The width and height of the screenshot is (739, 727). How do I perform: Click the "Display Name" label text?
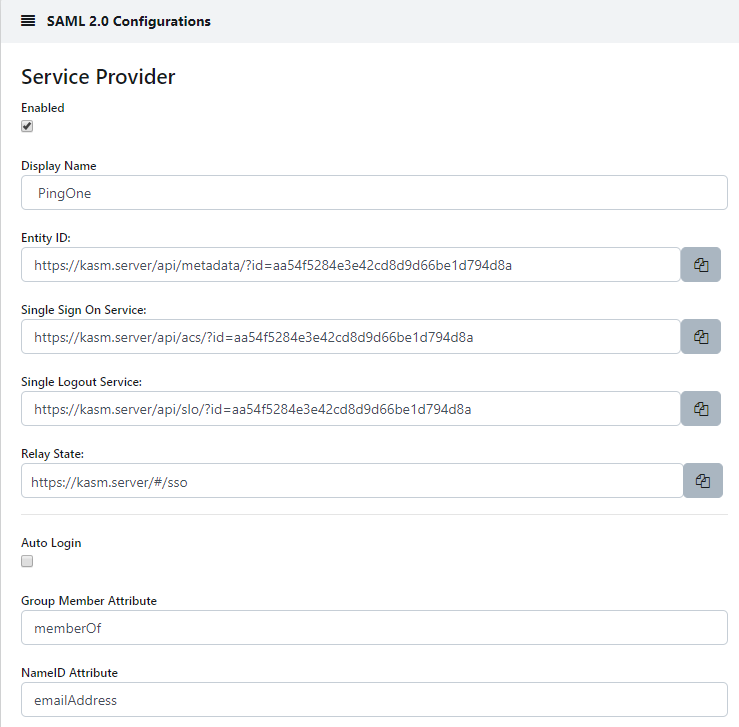(59, 166)
